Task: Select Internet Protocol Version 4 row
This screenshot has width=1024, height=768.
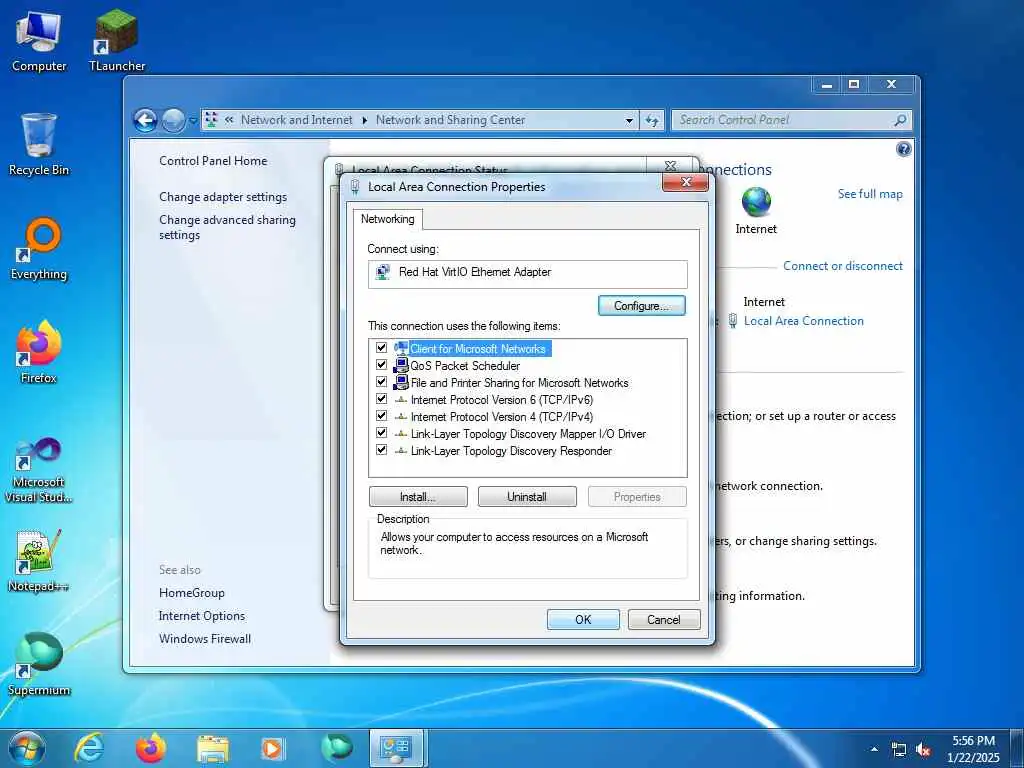Action: coord(502,417)
